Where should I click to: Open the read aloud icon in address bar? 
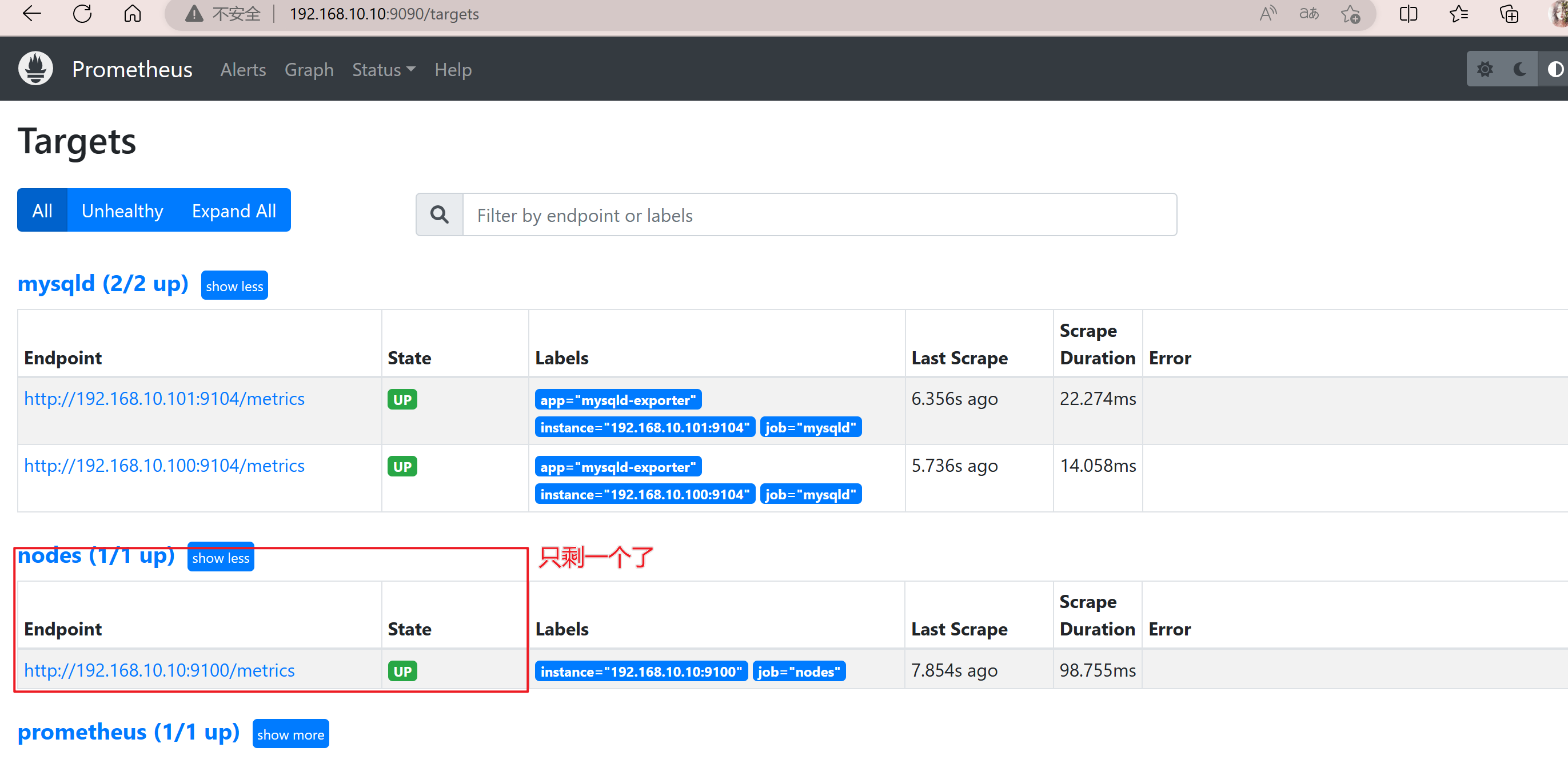coord(1268,13)
